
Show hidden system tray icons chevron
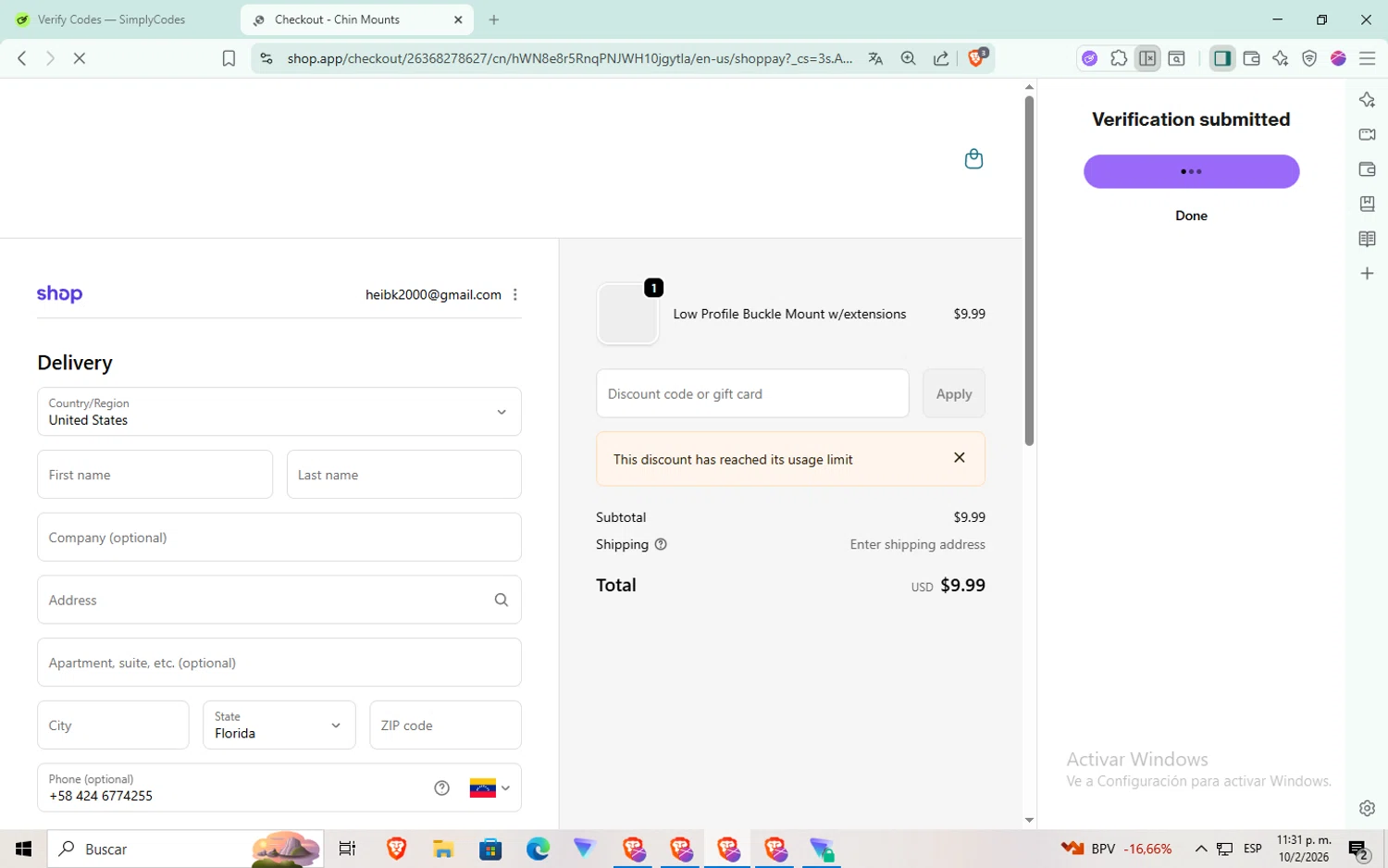tap(1201, 849)
